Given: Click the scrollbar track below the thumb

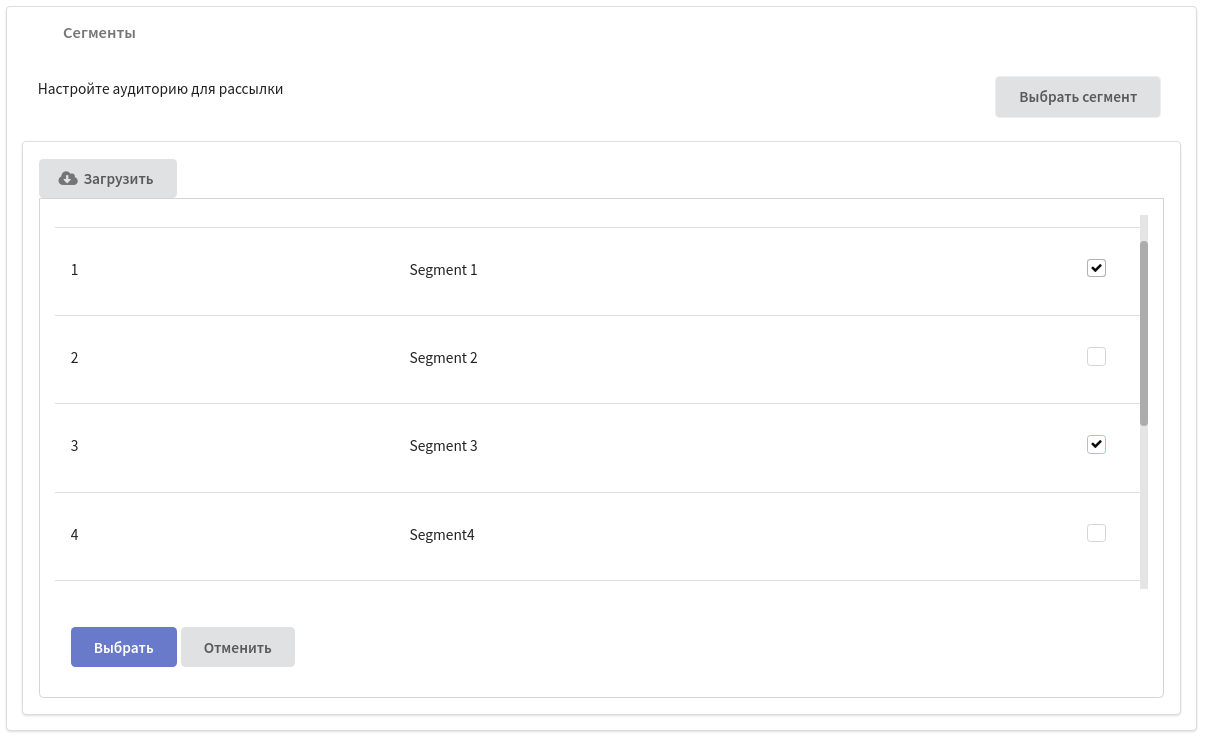Looking at the screenshot, I should (1144, 510).
